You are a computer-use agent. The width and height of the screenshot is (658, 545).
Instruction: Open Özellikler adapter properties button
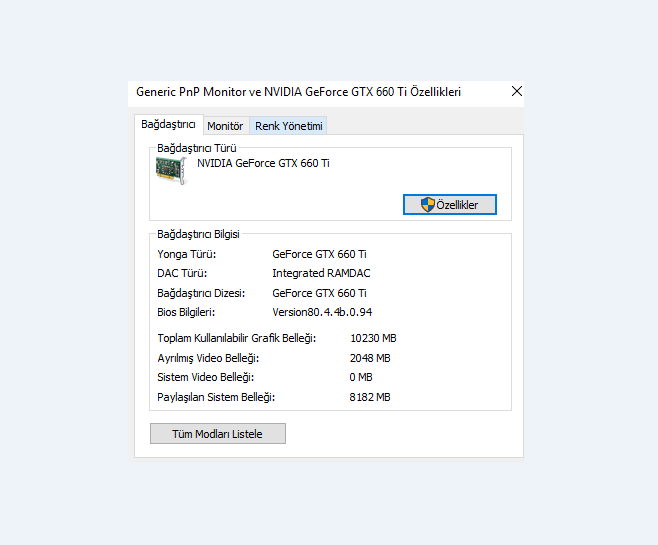(450, 205)
